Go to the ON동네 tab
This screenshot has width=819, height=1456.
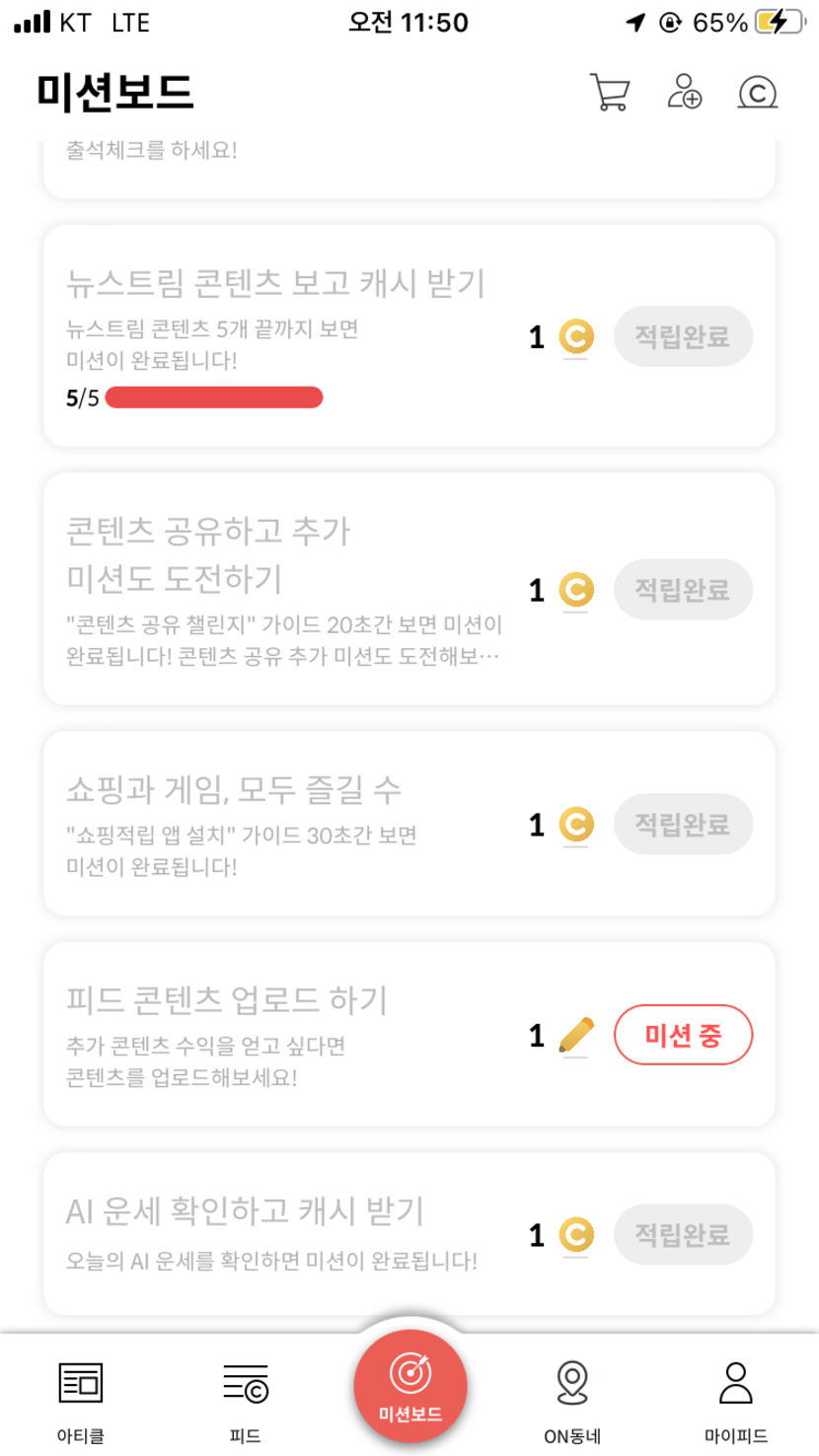tap(572, 1399)
